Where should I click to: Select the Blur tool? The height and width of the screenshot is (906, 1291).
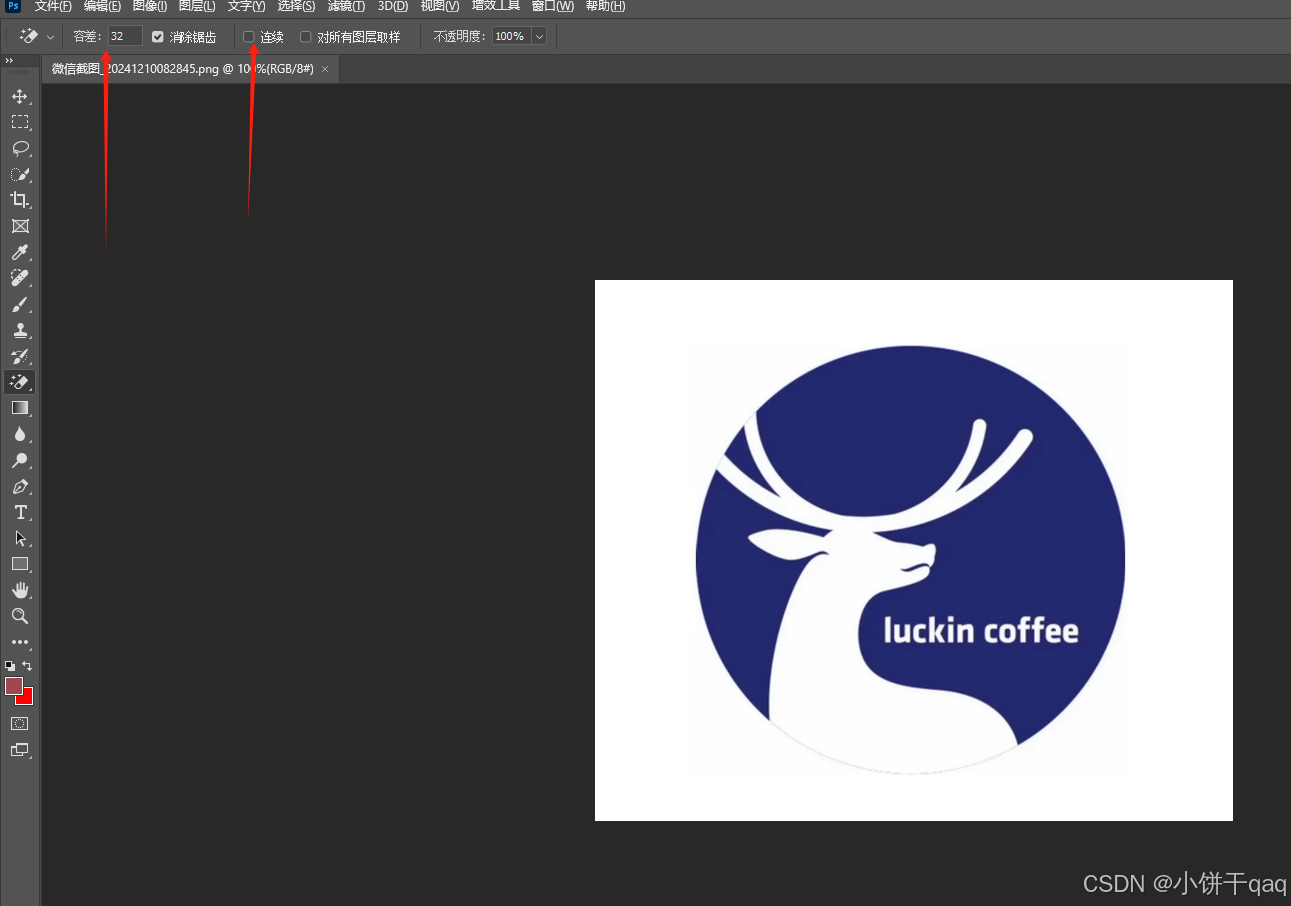[19, 434]
